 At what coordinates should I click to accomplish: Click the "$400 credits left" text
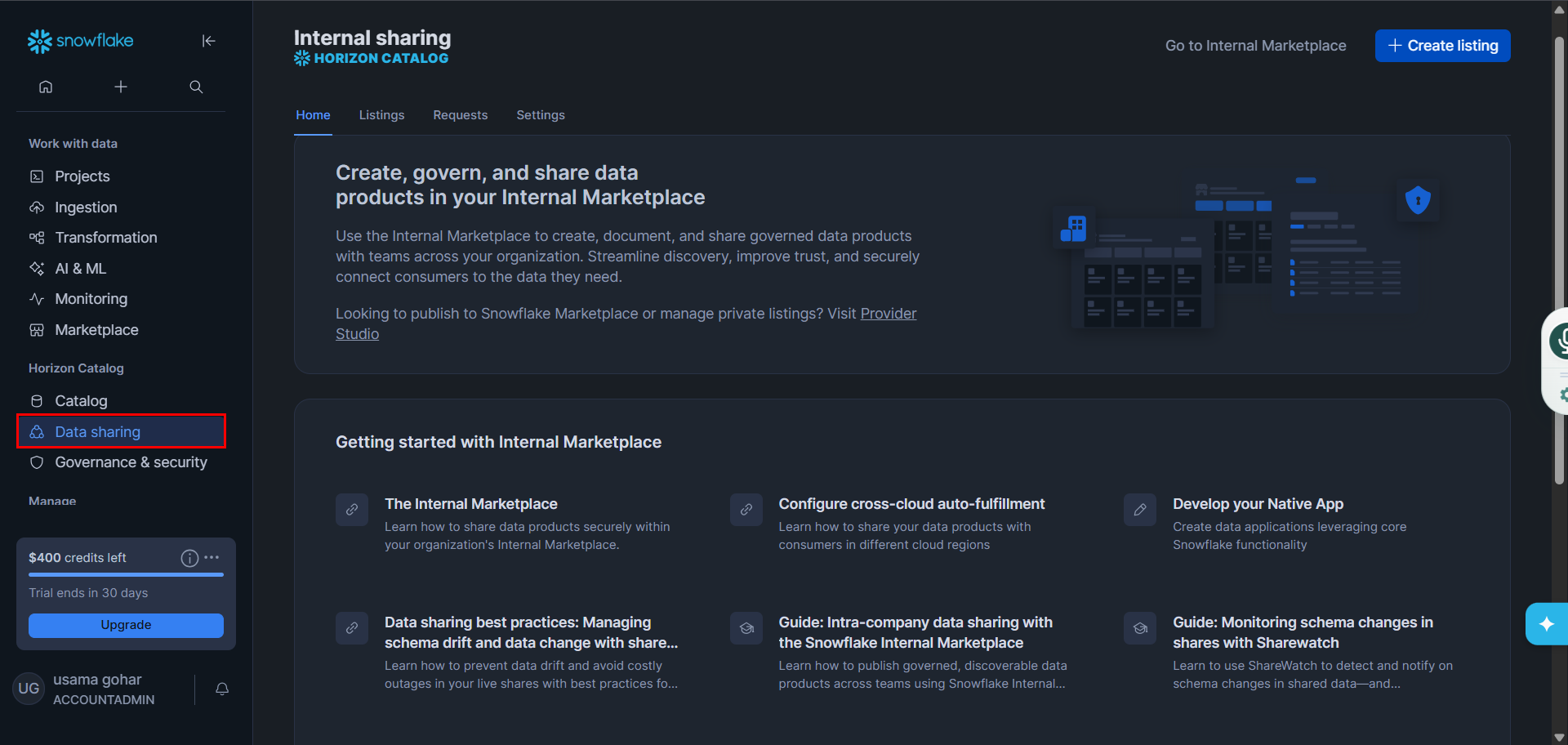coord(78,558)
